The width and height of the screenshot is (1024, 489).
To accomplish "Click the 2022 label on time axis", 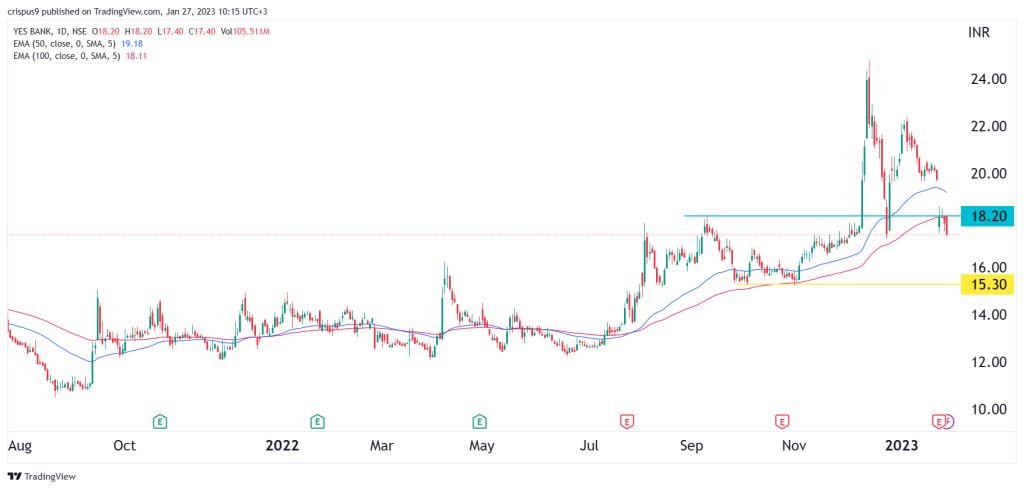I will 282,447.
